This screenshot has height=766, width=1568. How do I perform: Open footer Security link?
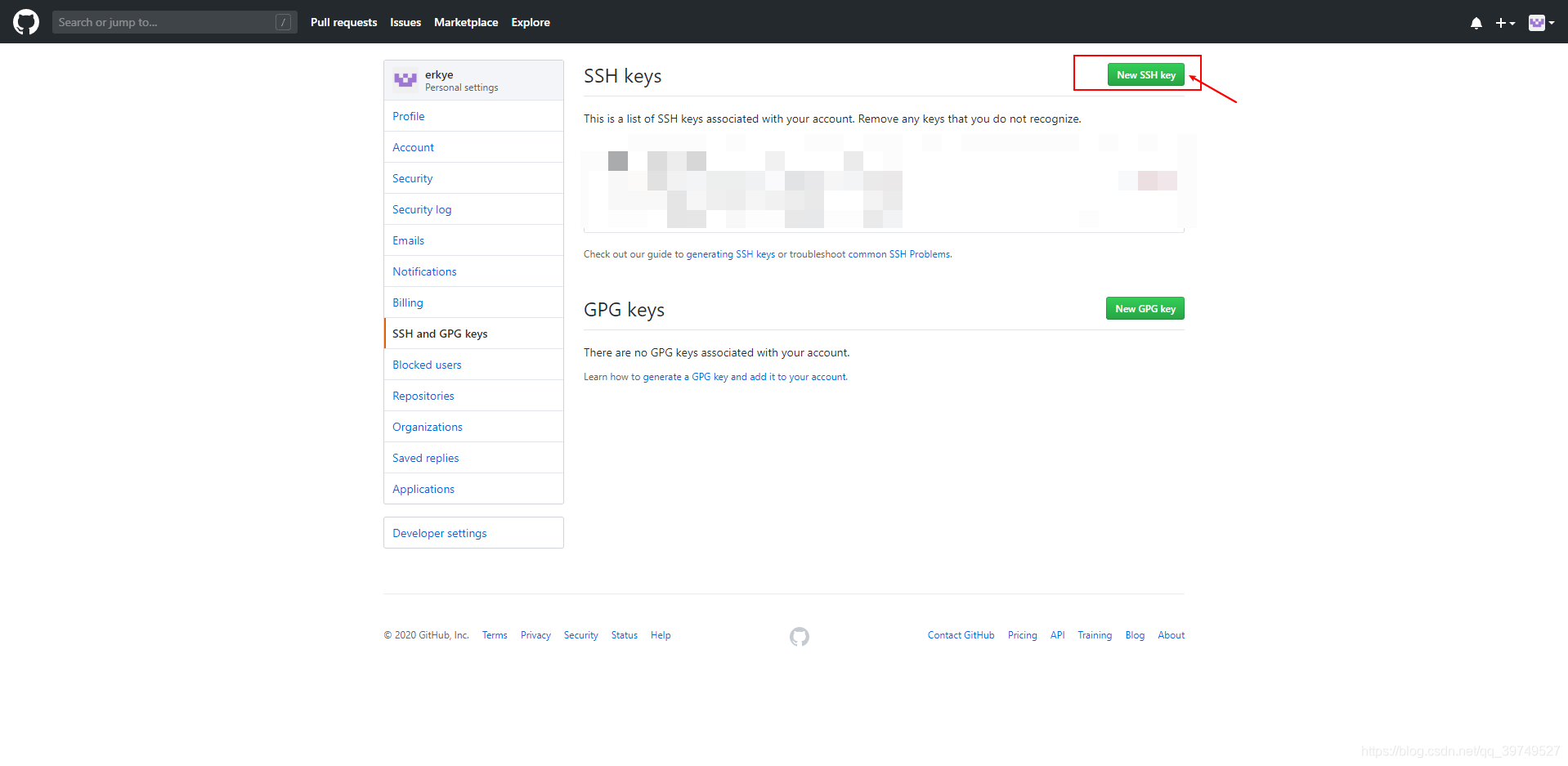pos(581,635)
